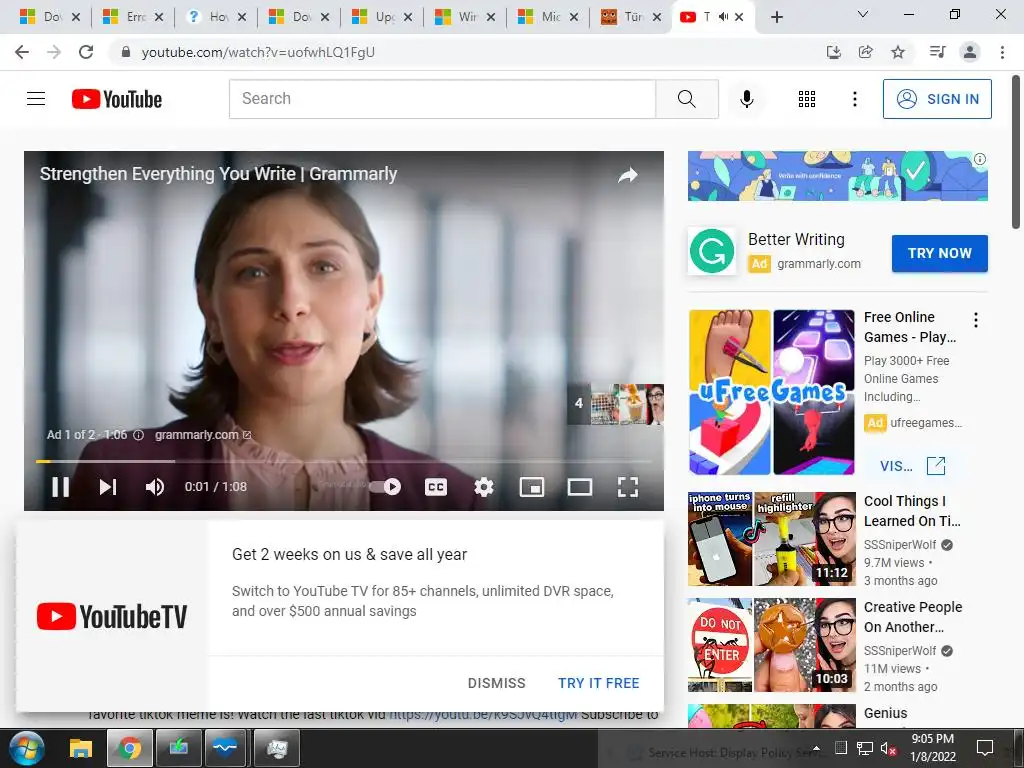Open the Chrome profile avatar
Viewport: 1024px width, 768px height.
pyautogui.click(x=970, y=52)
